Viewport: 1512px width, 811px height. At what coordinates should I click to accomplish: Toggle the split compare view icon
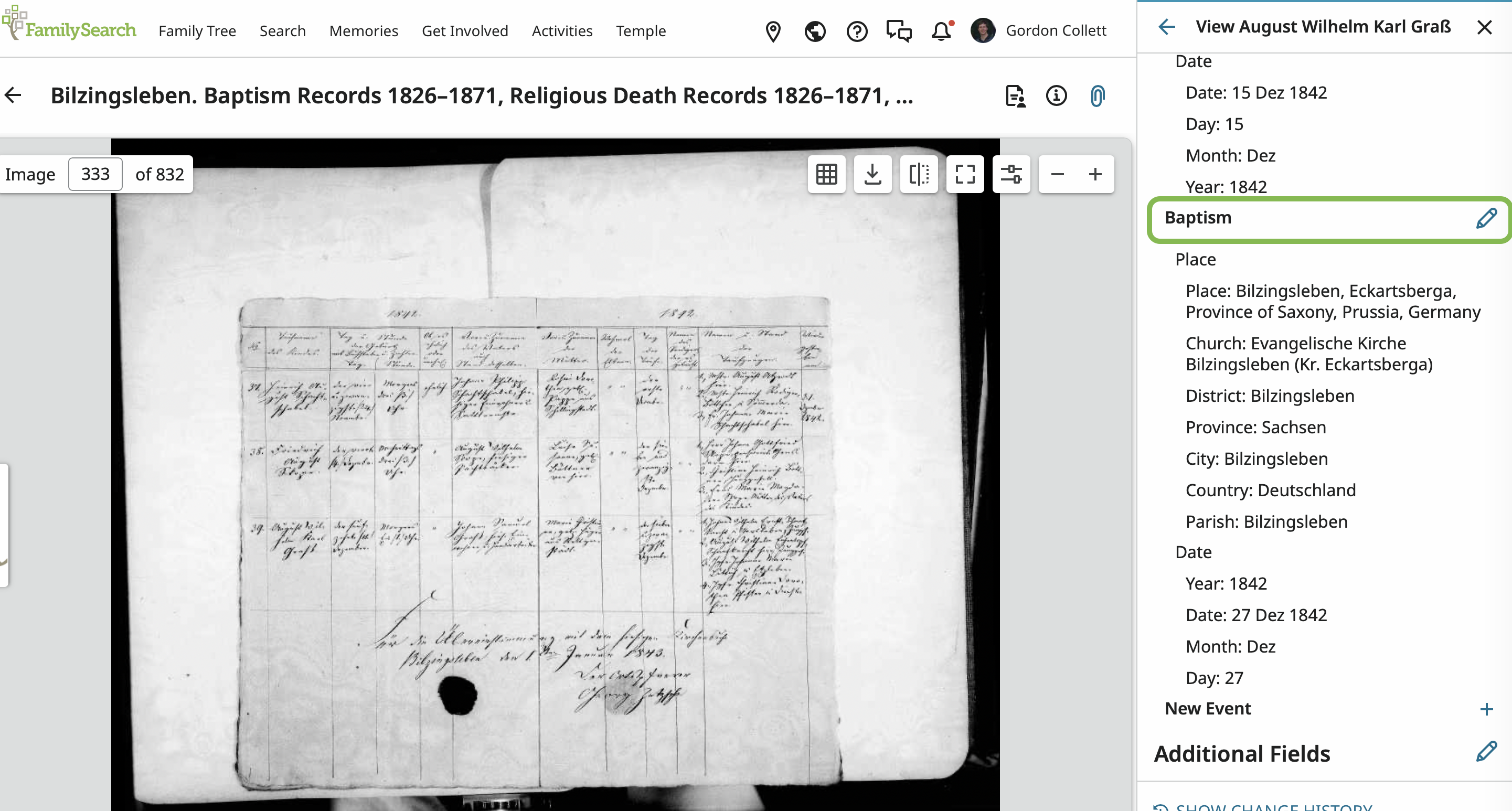pyautogui.click(x=919, y=174)
